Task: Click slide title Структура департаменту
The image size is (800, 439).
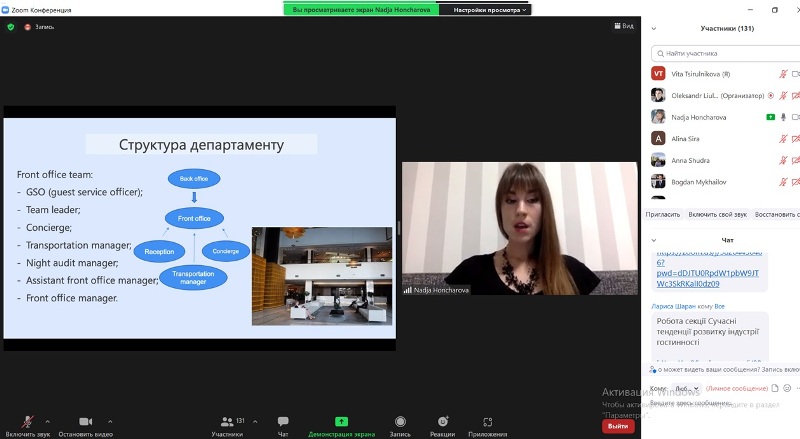Action: 201,145
